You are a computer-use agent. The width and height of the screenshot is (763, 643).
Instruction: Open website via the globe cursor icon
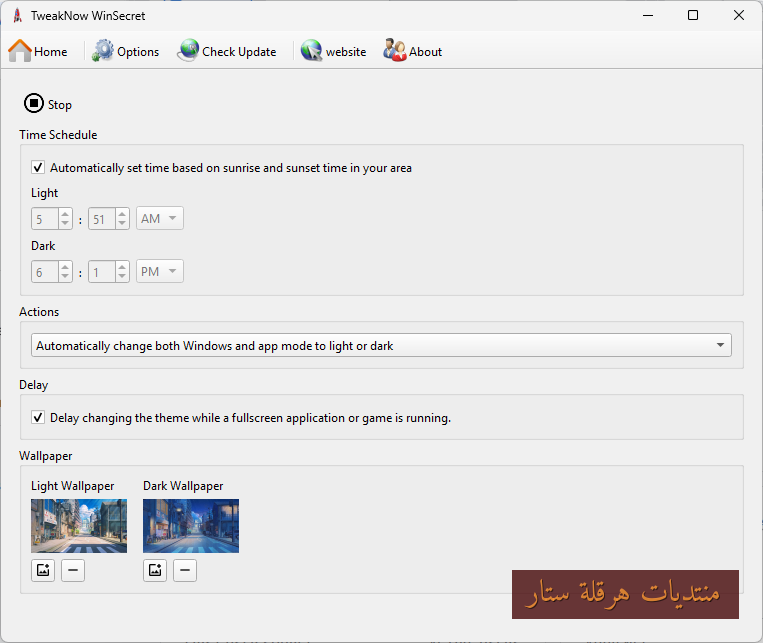[x=311, y=51]
